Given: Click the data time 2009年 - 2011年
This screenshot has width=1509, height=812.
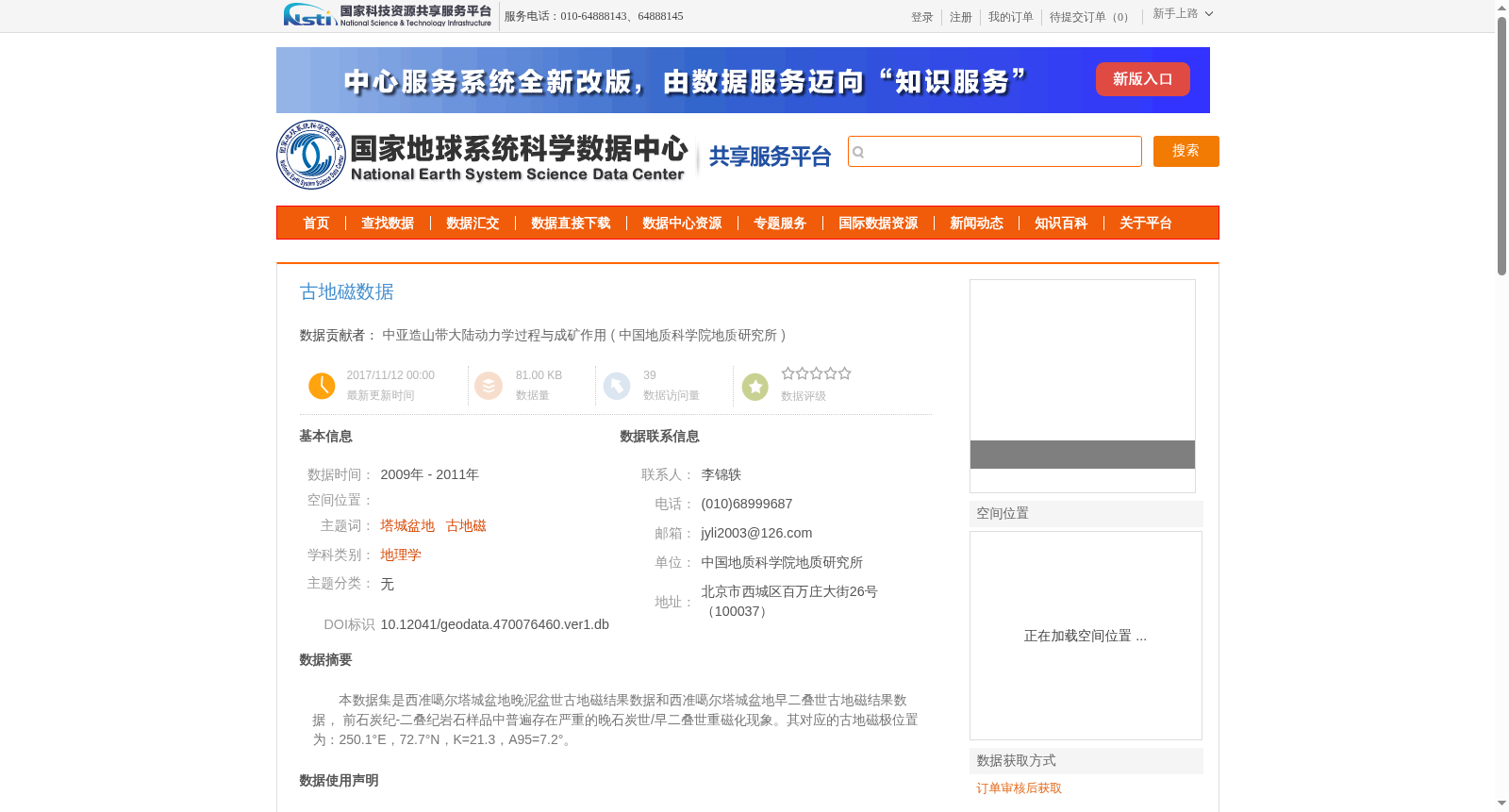Looking at the screenshot, I should point(430,474).
